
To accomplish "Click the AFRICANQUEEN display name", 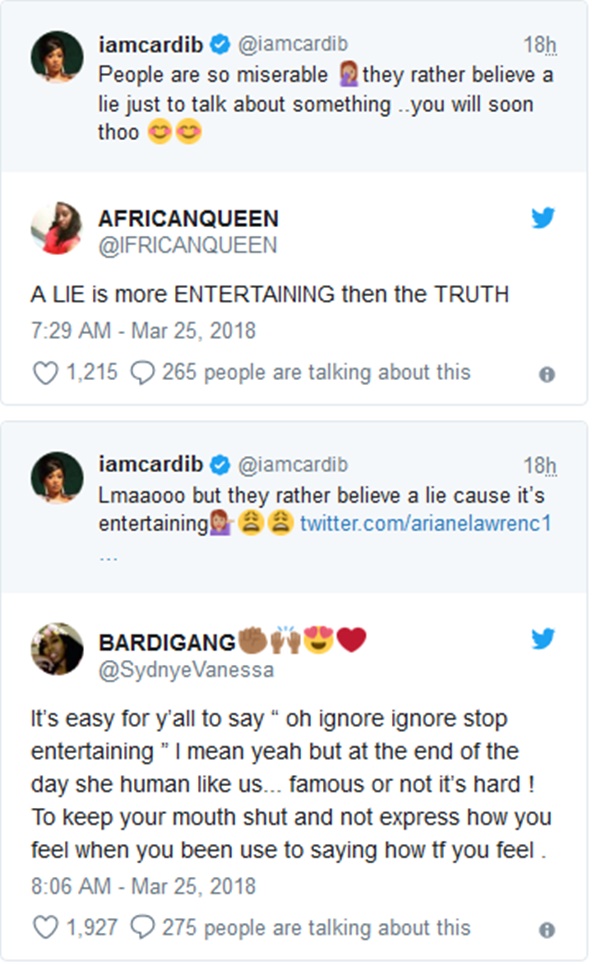I will pyautogui.click(x=189, y=219).
